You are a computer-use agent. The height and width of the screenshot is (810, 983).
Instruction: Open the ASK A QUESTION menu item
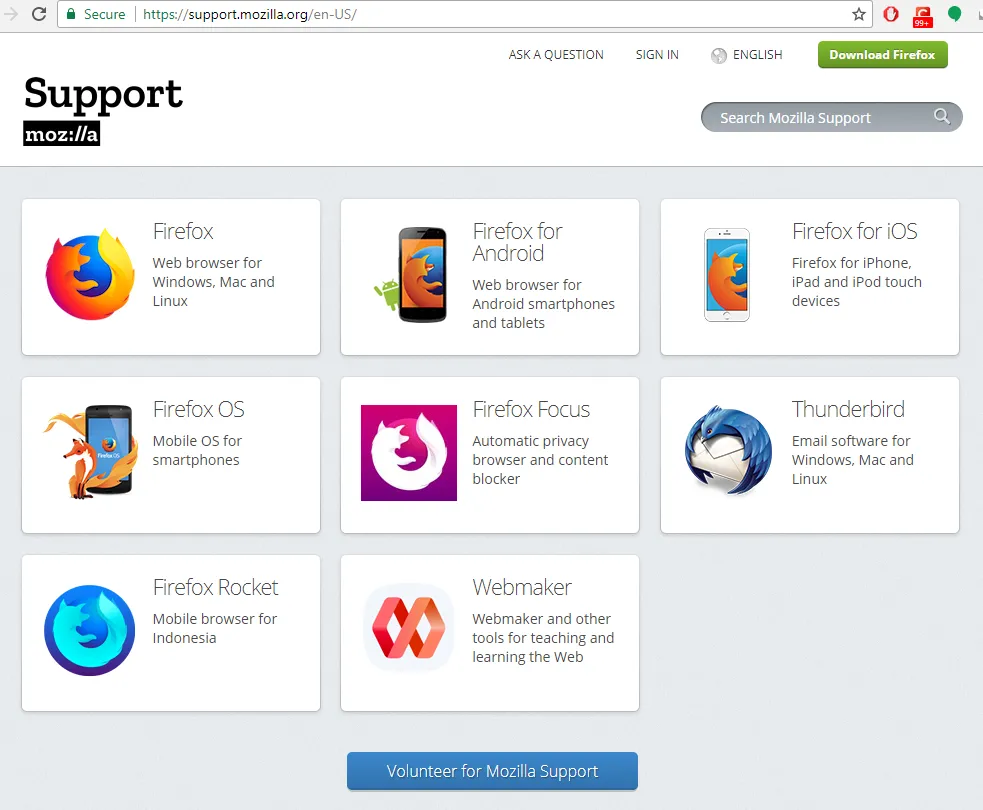tap(556, 55)
